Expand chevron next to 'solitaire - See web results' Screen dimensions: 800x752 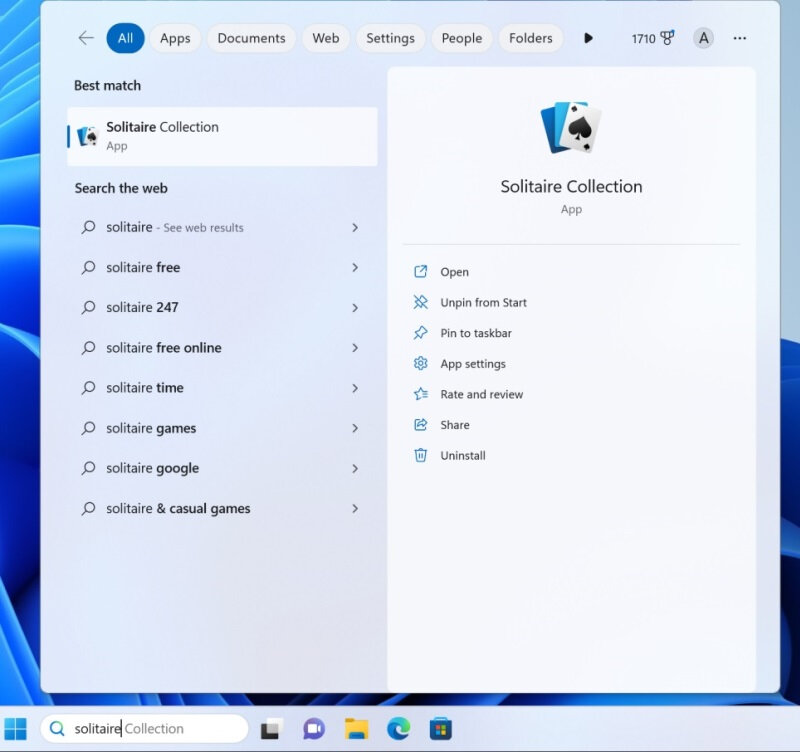pos(355,228)
